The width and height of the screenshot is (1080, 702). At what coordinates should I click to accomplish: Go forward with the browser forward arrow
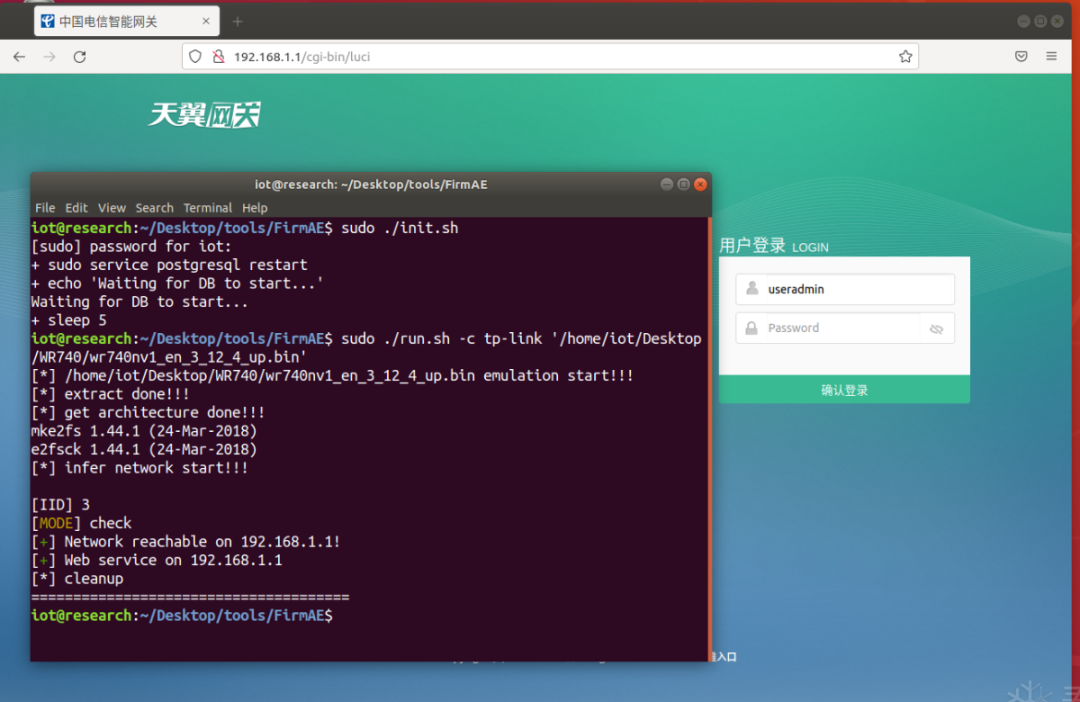point(50,56)
